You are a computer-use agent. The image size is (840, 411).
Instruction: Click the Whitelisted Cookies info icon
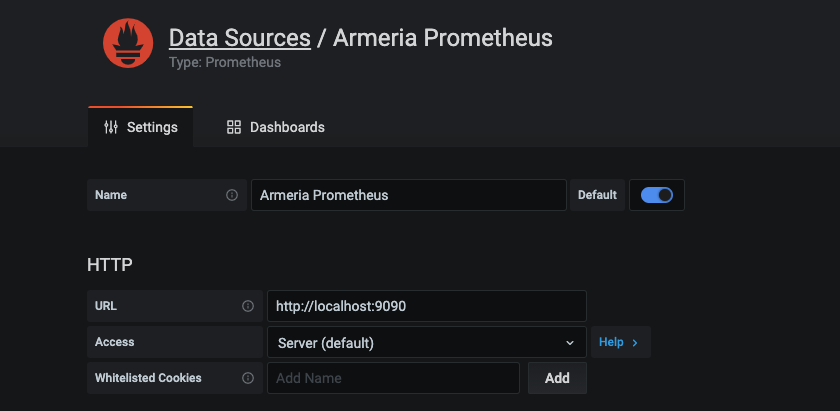coord(247,378)
